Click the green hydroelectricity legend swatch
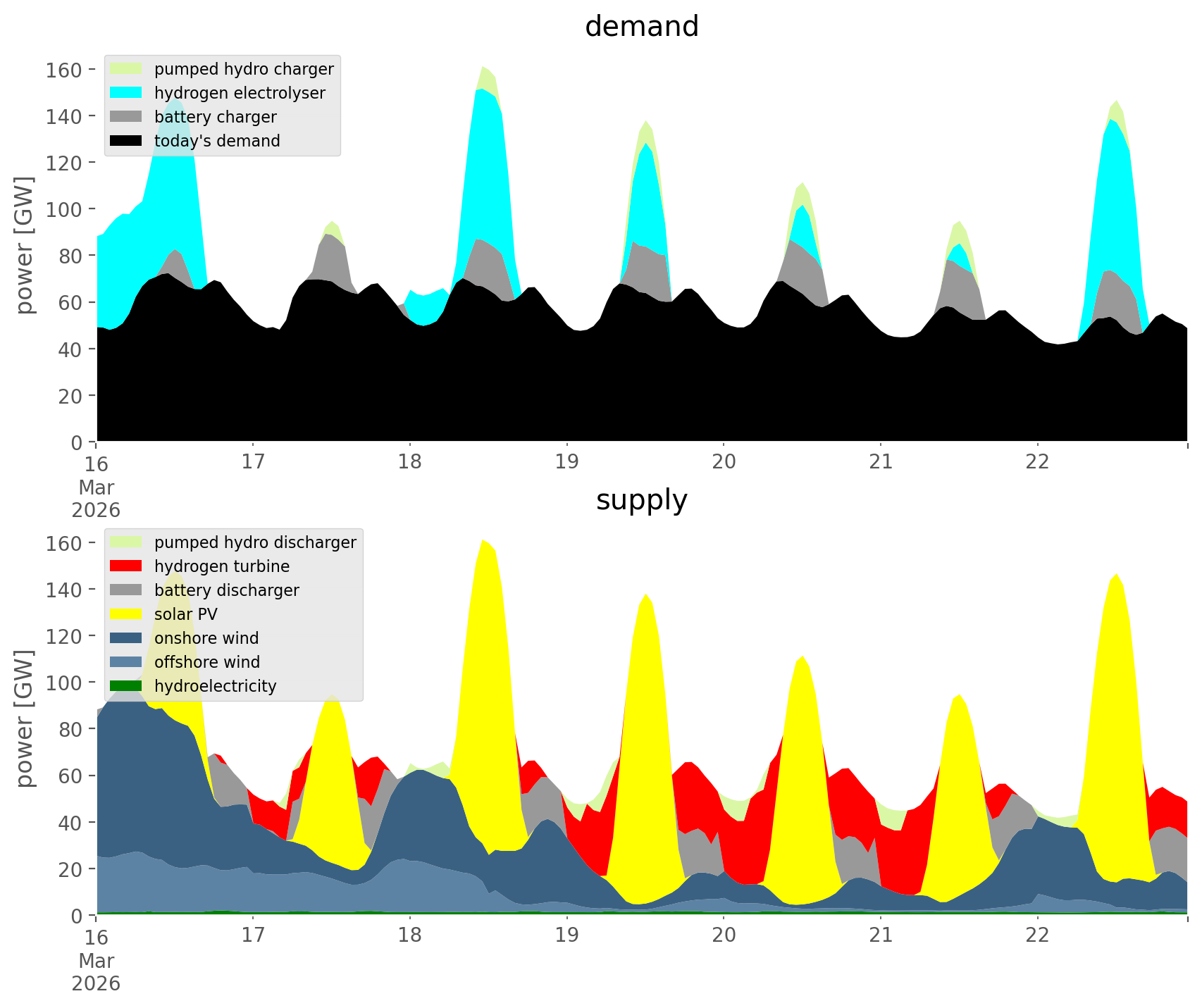 [126, 686]
